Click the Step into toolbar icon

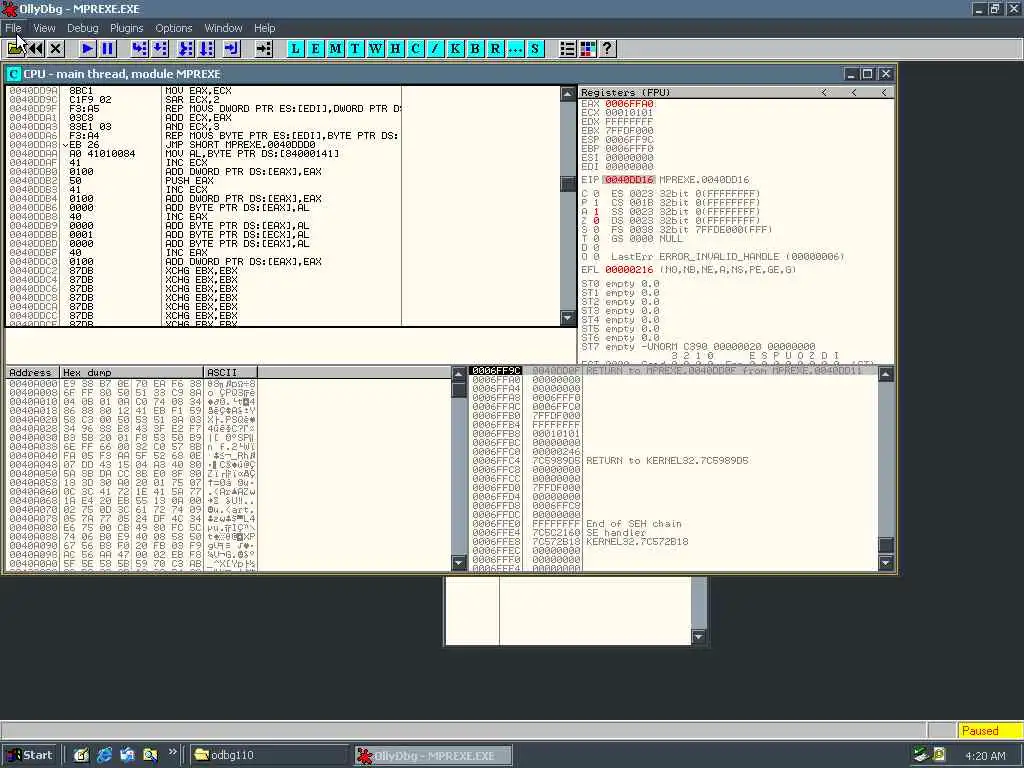click(139, 48)
